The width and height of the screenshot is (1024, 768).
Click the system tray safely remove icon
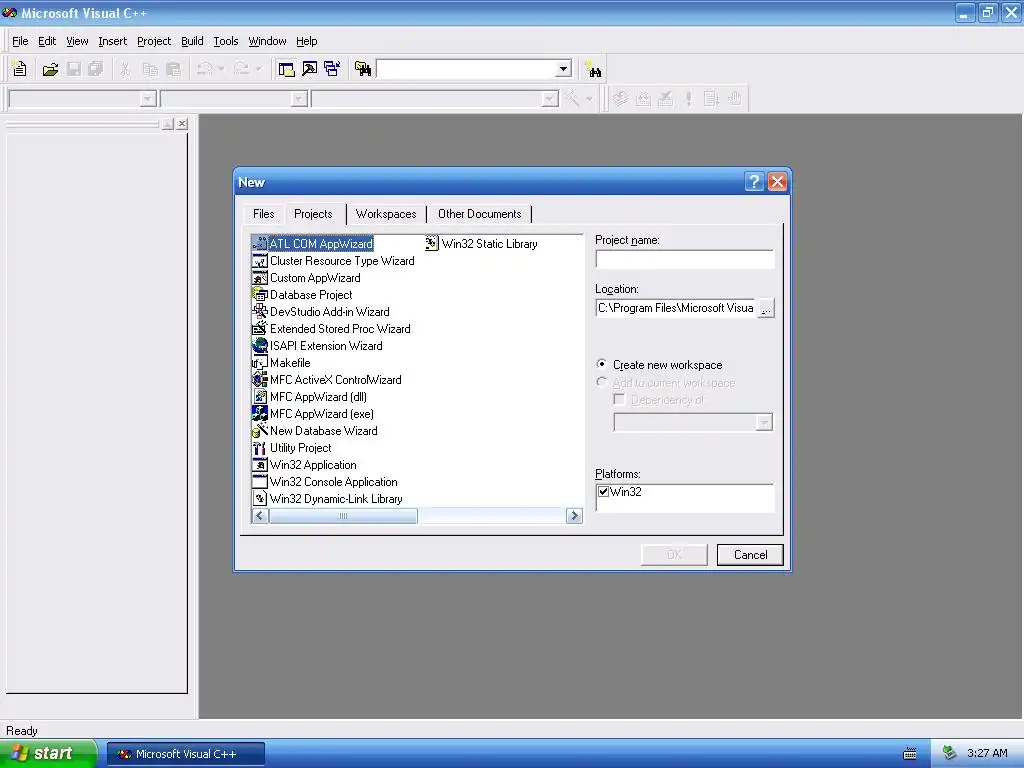click(x=949, y=754)
